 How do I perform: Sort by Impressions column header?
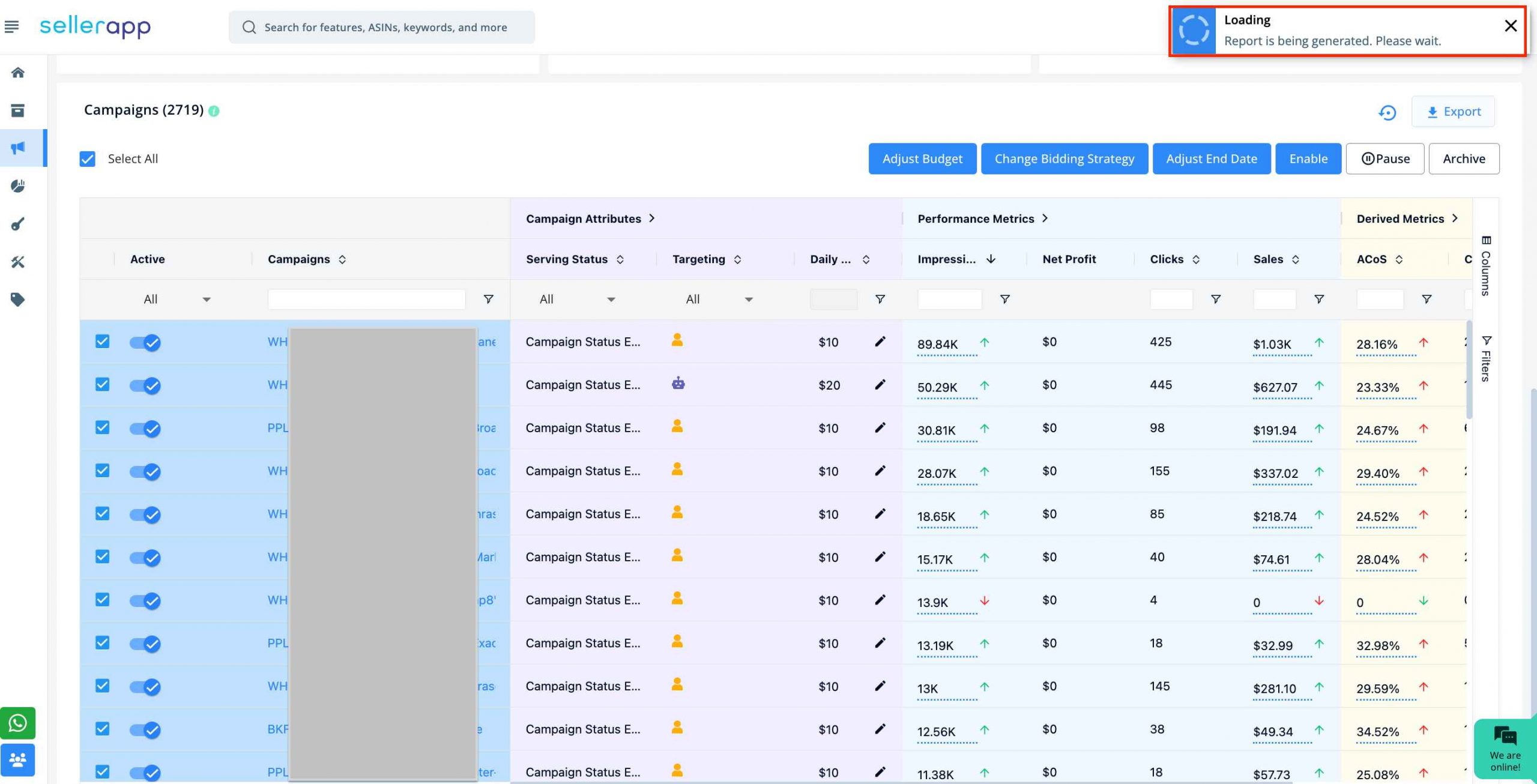click(x=956, y=259)
